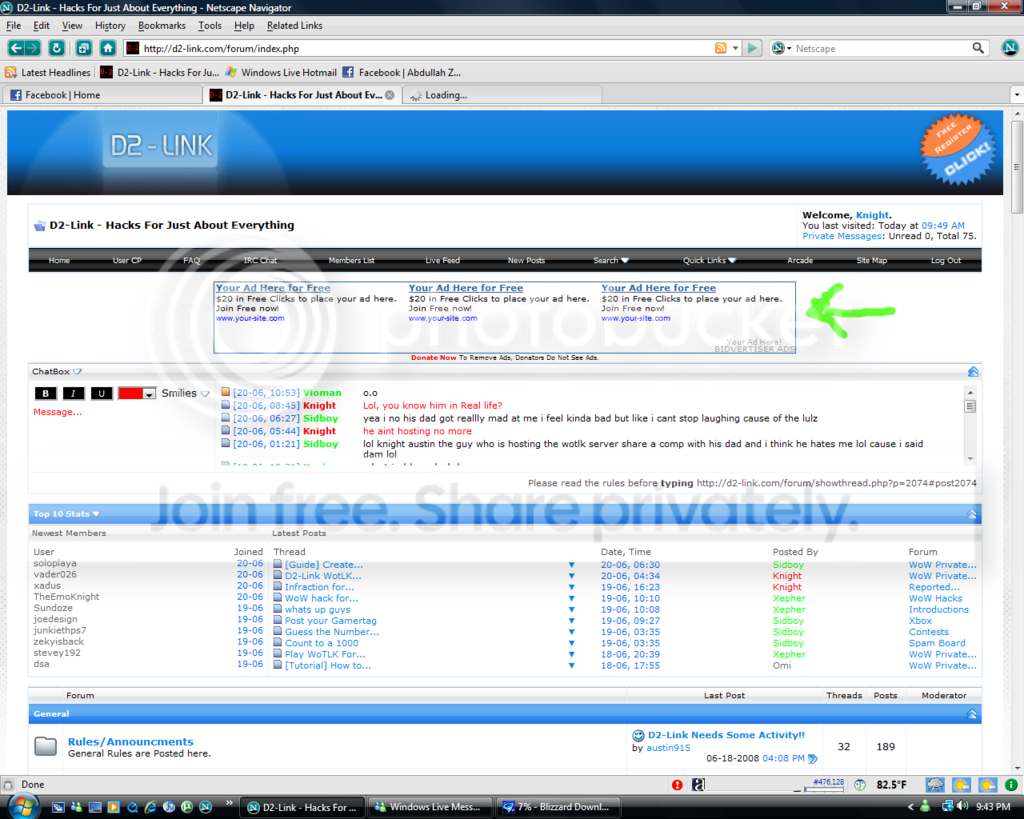
Task: Click the browser reload button
Action: coord(56,48)
